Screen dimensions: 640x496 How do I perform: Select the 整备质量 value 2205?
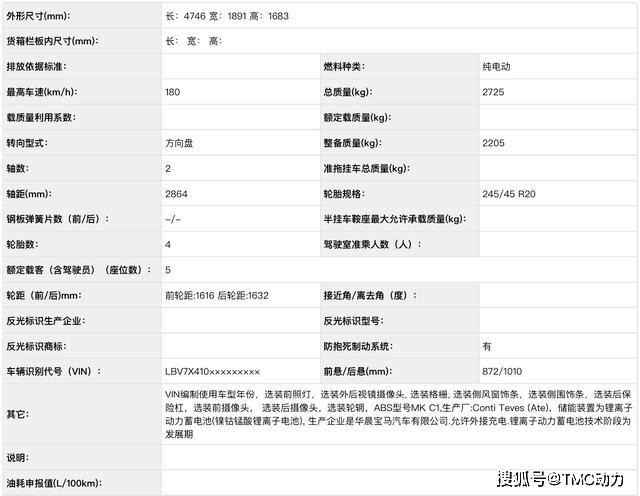tap(495, 143)
